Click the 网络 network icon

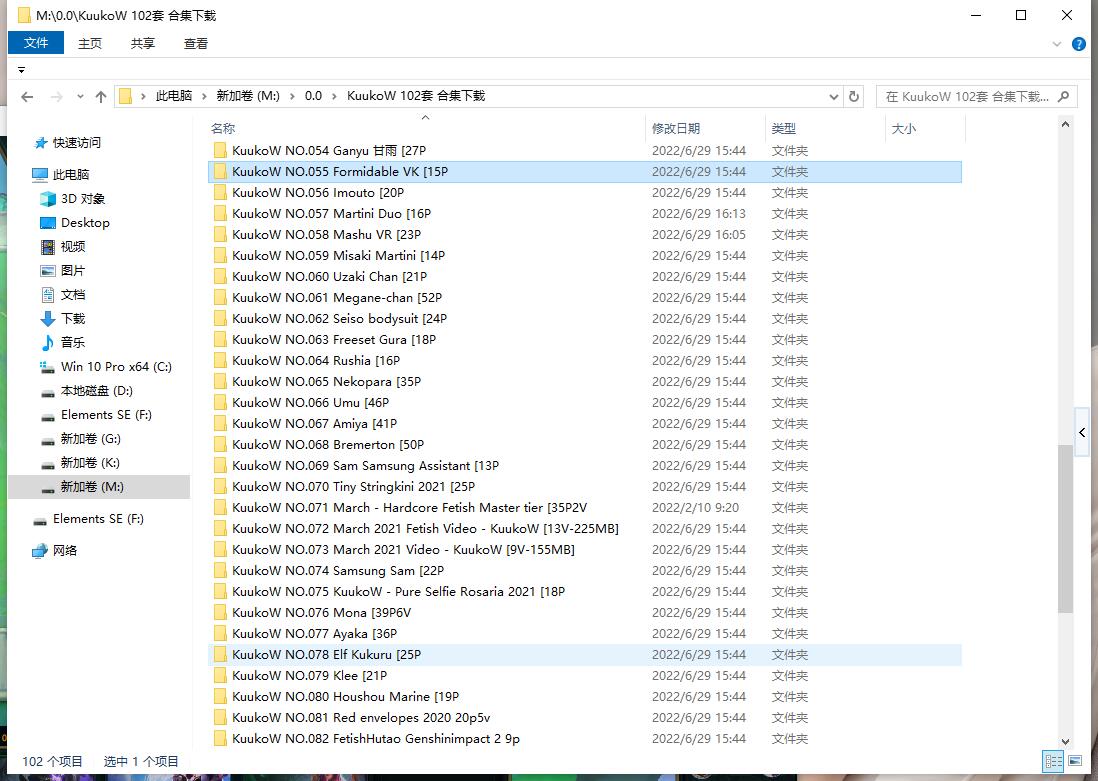(x=40, y=551)
